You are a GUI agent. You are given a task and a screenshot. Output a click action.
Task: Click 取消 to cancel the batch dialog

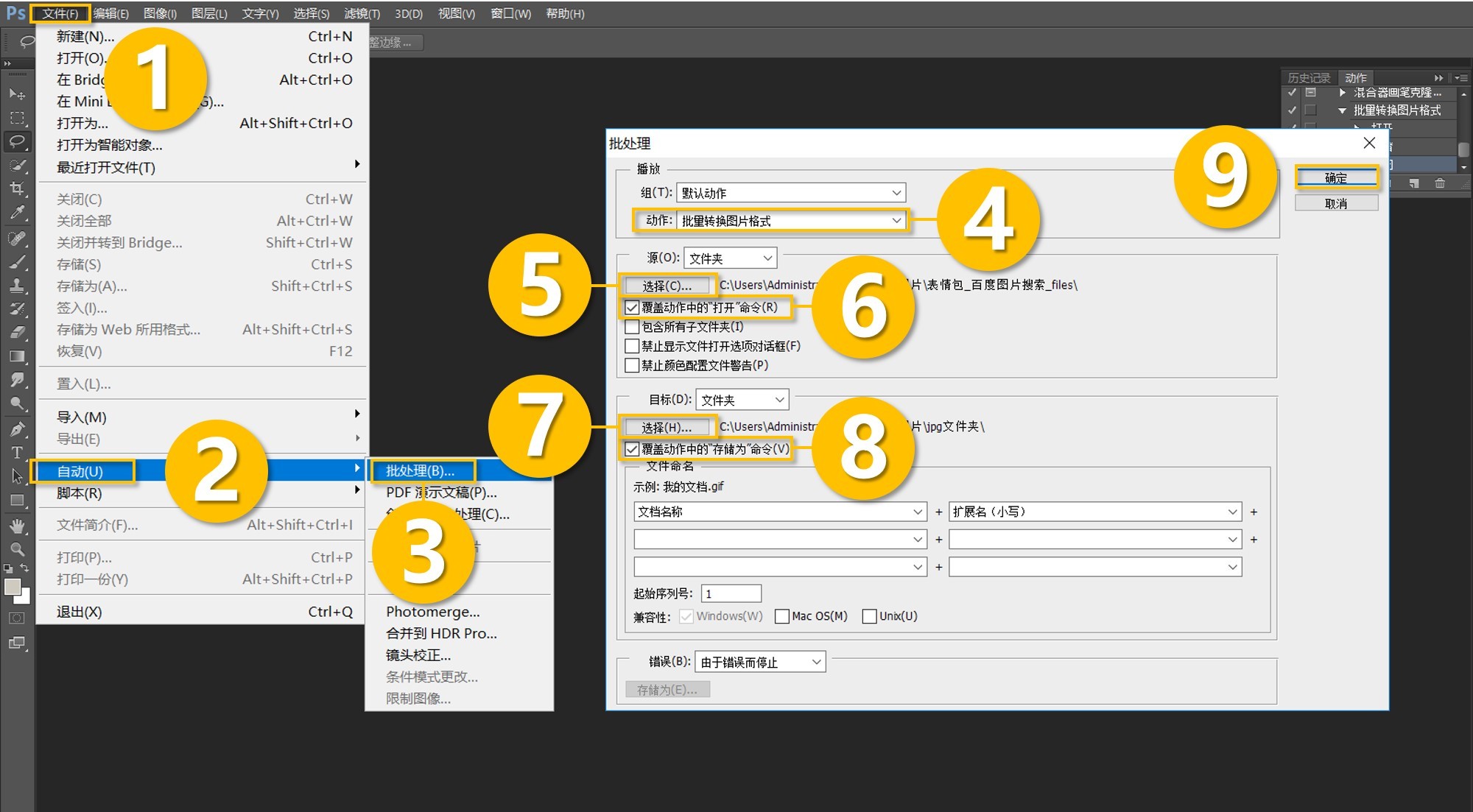[x=1336, y=203]
